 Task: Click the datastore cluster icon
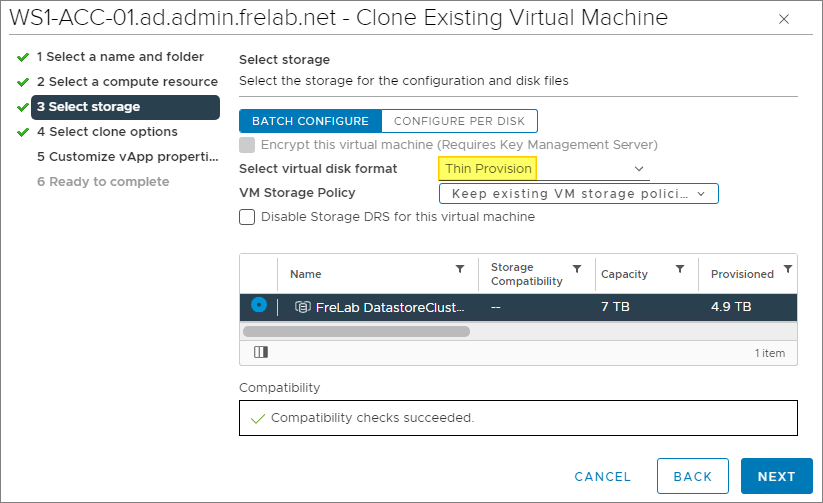coord(303,307)
